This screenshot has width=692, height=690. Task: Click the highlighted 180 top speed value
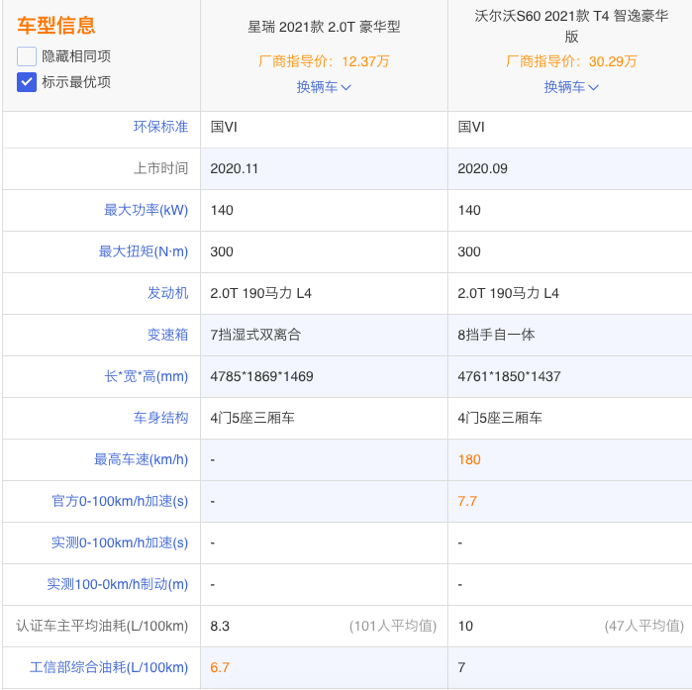pyautogui.click(x=469, y=459)
